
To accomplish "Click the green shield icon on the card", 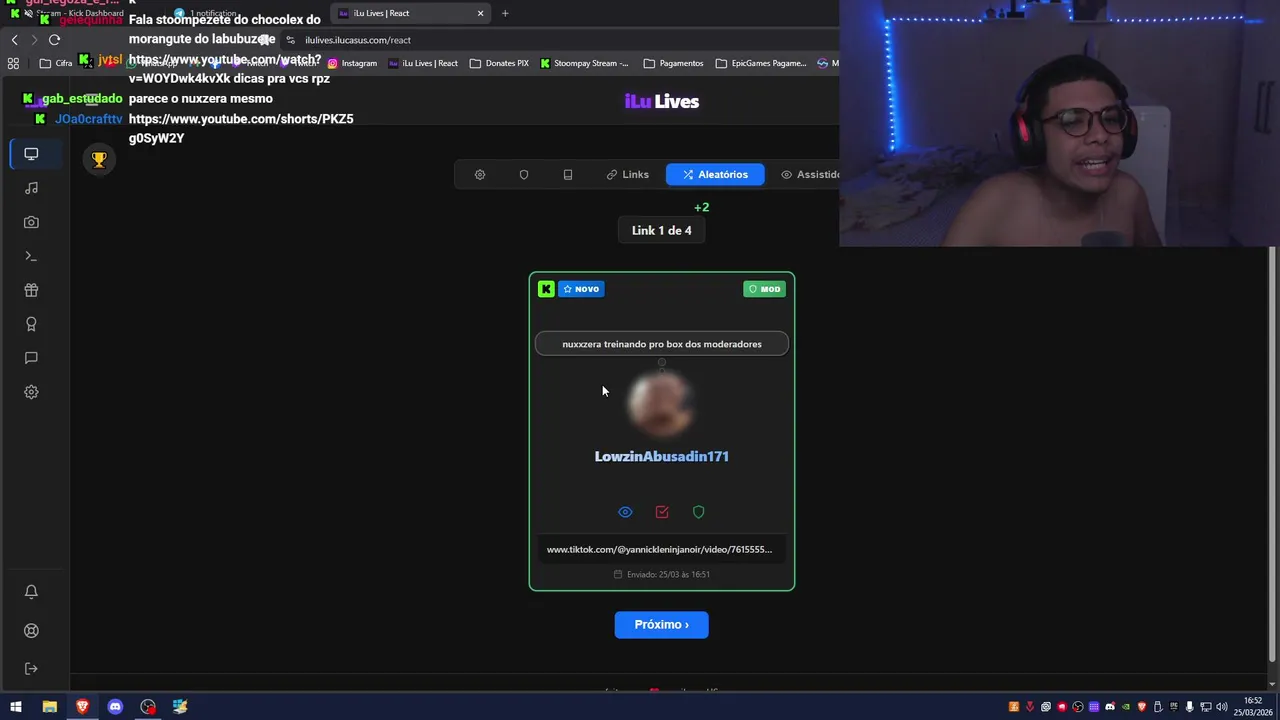I will pyautogui.click(x=699, y=512).
